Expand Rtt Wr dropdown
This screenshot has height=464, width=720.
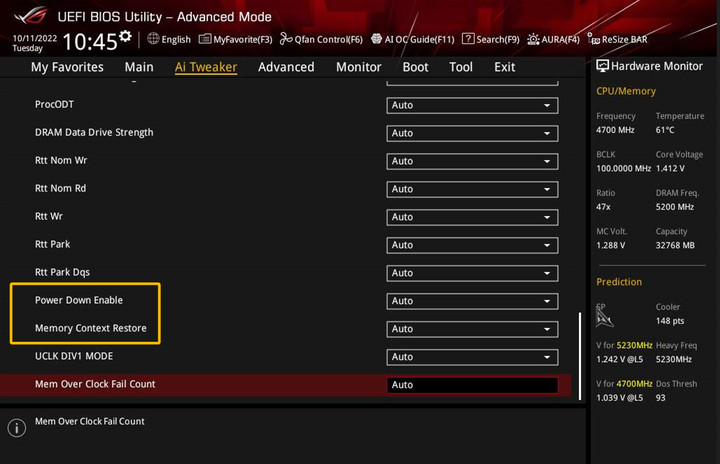click(472, 217)
